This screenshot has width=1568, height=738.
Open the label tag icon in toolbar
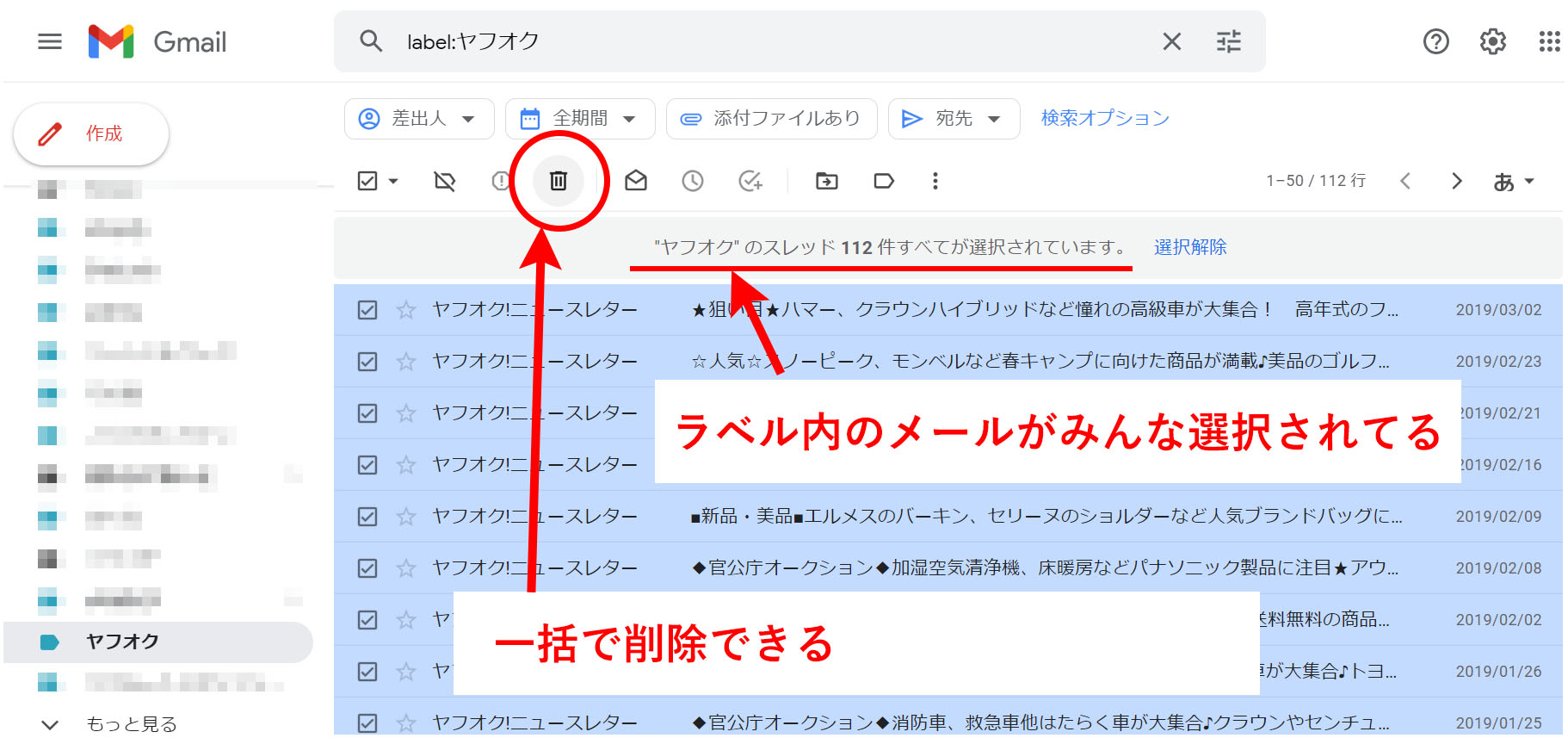(x=884, y=181)
